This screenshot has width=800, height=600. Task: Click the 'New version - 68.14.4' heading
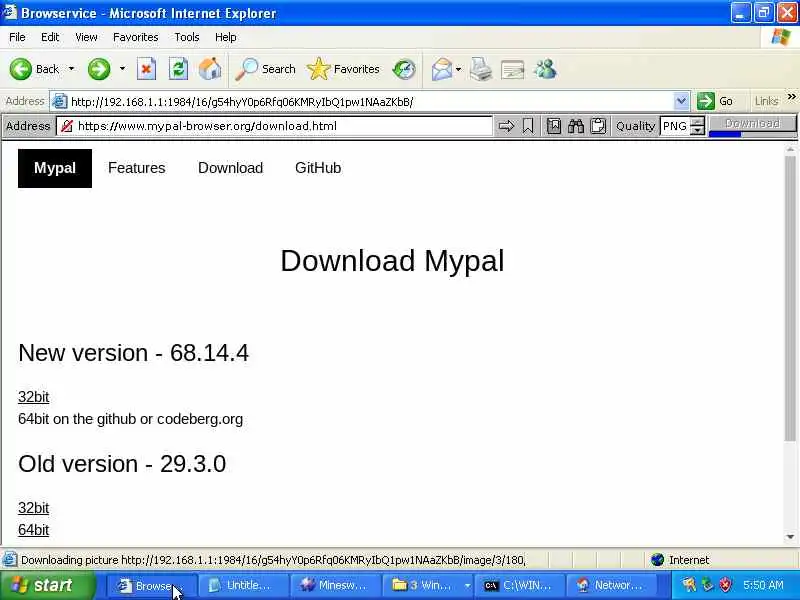pyautogui.click(x=134, y=353)
